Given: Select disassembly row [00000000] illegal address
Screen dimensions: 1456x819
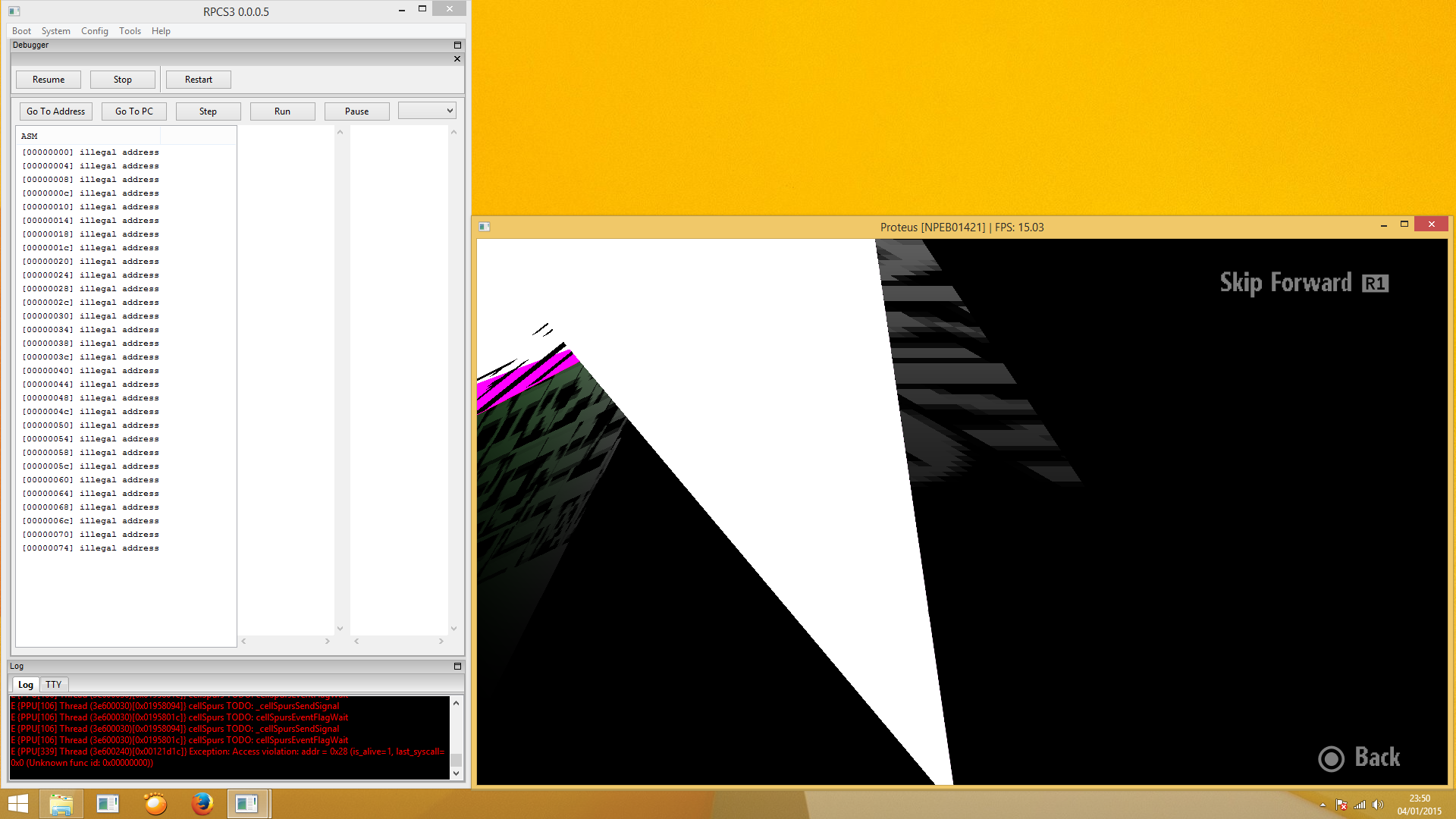Looking at the screenshot, I should [x=91, y=152].
